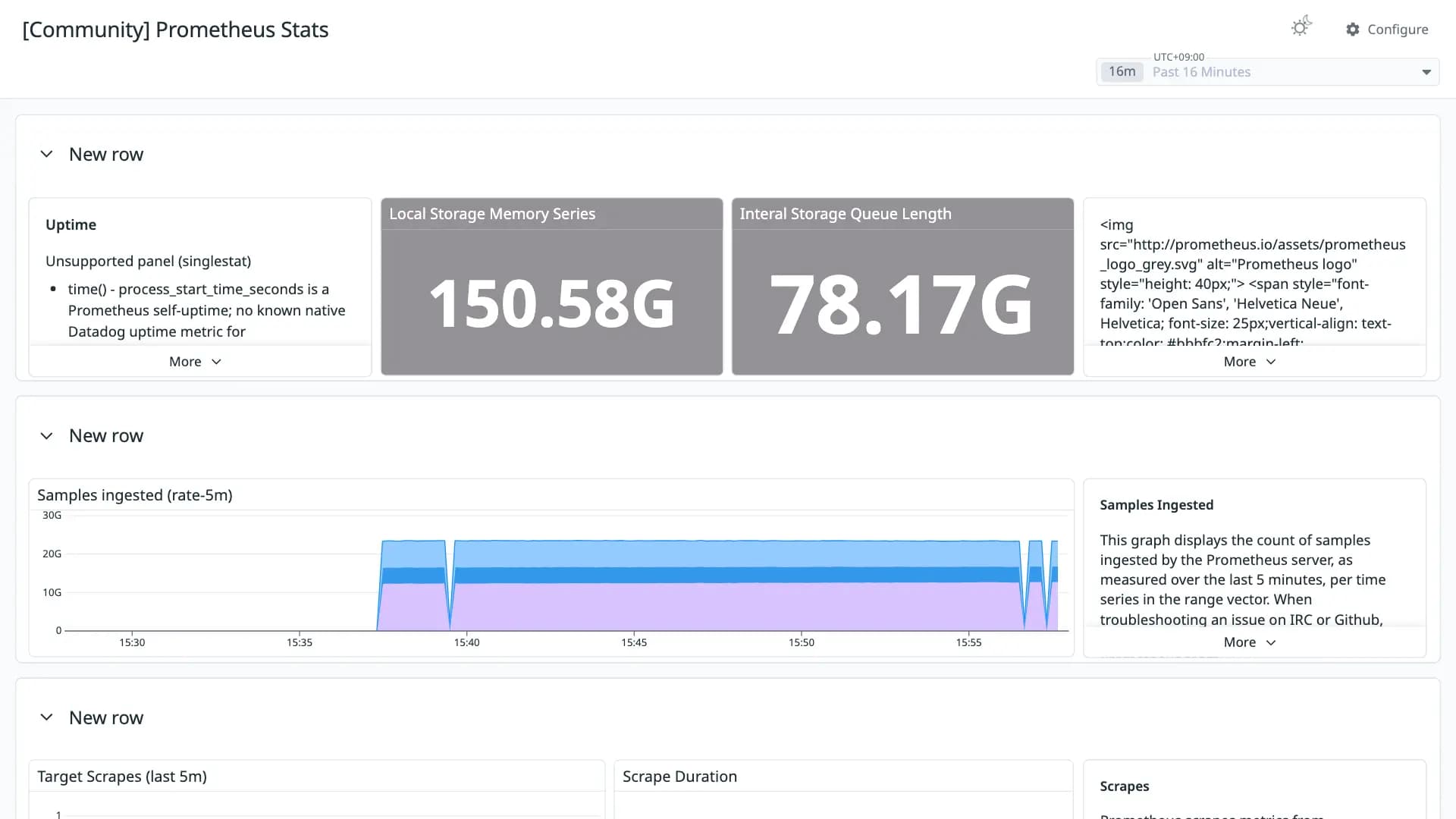Click Local Storage Memory Series title

(492, 214)
